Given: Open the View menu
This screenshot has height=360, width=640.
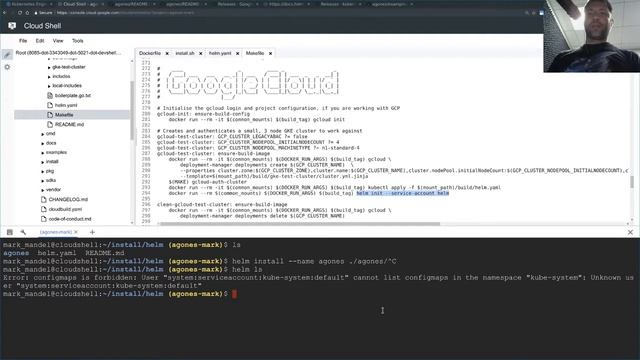Looking at the screenshot, I should 58,41.
